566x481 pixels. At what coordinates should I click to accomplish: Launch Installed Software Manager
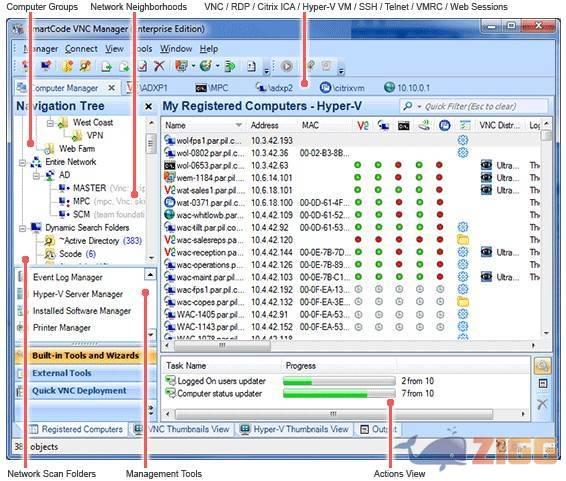(x=82, y=311)
